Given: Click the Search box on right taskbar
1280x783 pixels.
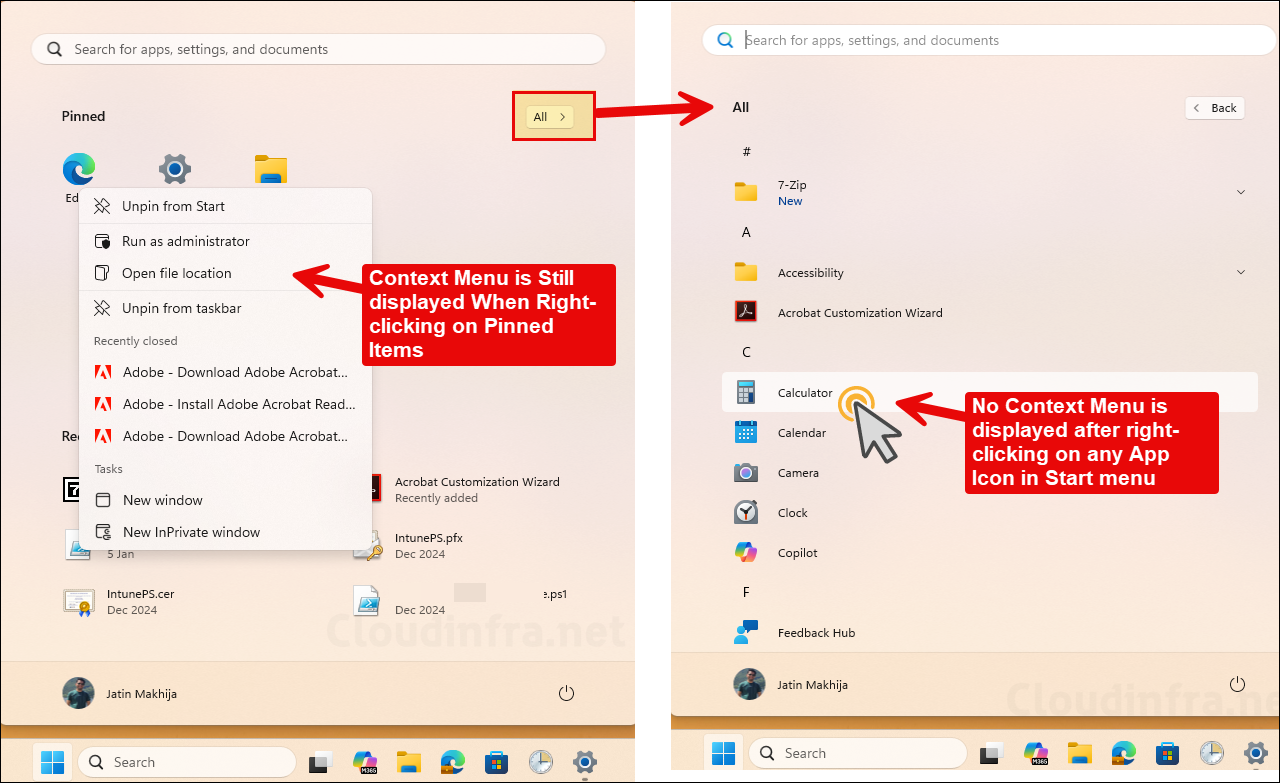Looking at the screenshot, I should (858, 753).
